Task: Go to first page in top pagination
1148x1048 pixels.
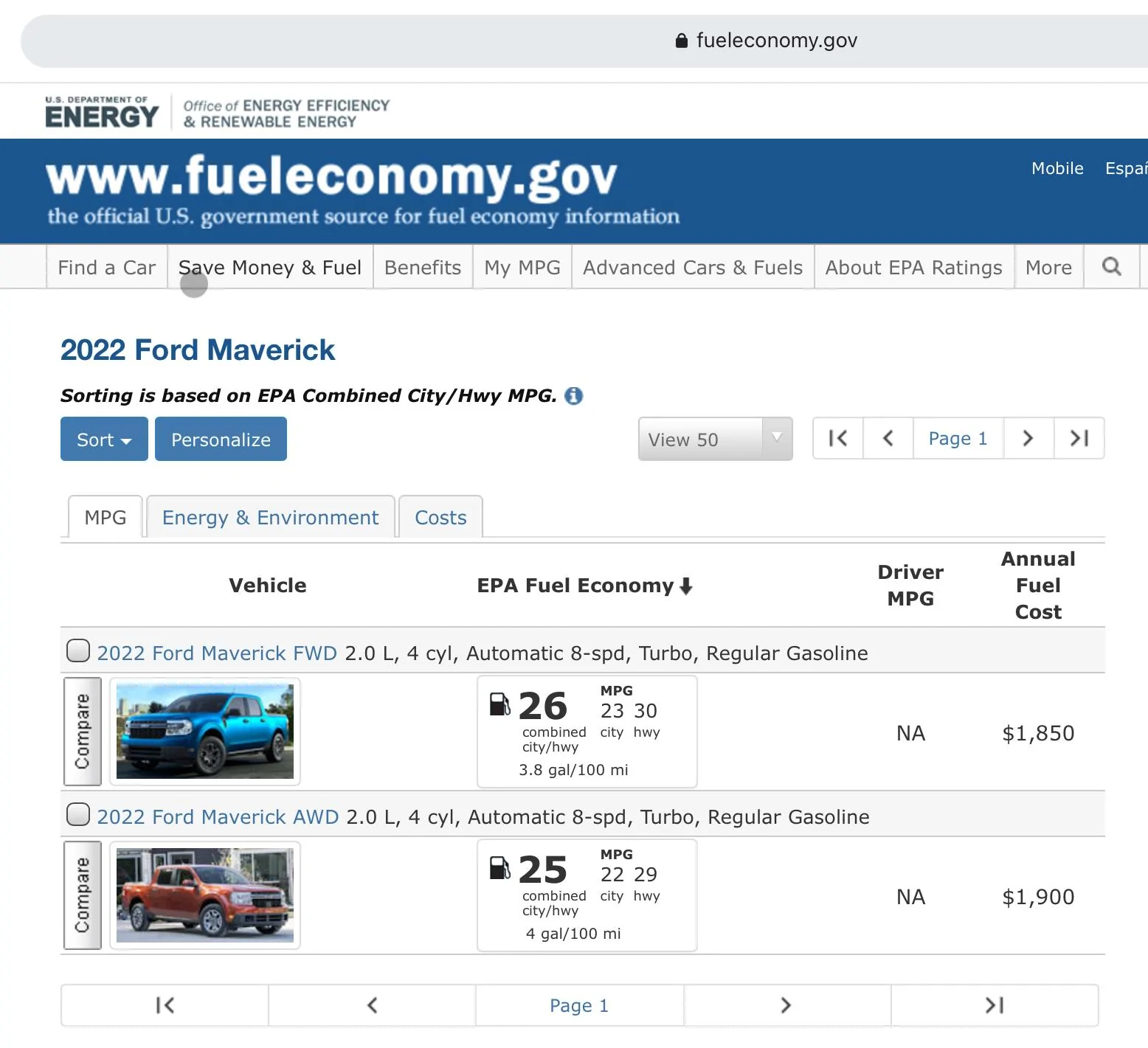Action: pyautogui.click(x=838, y=439)
